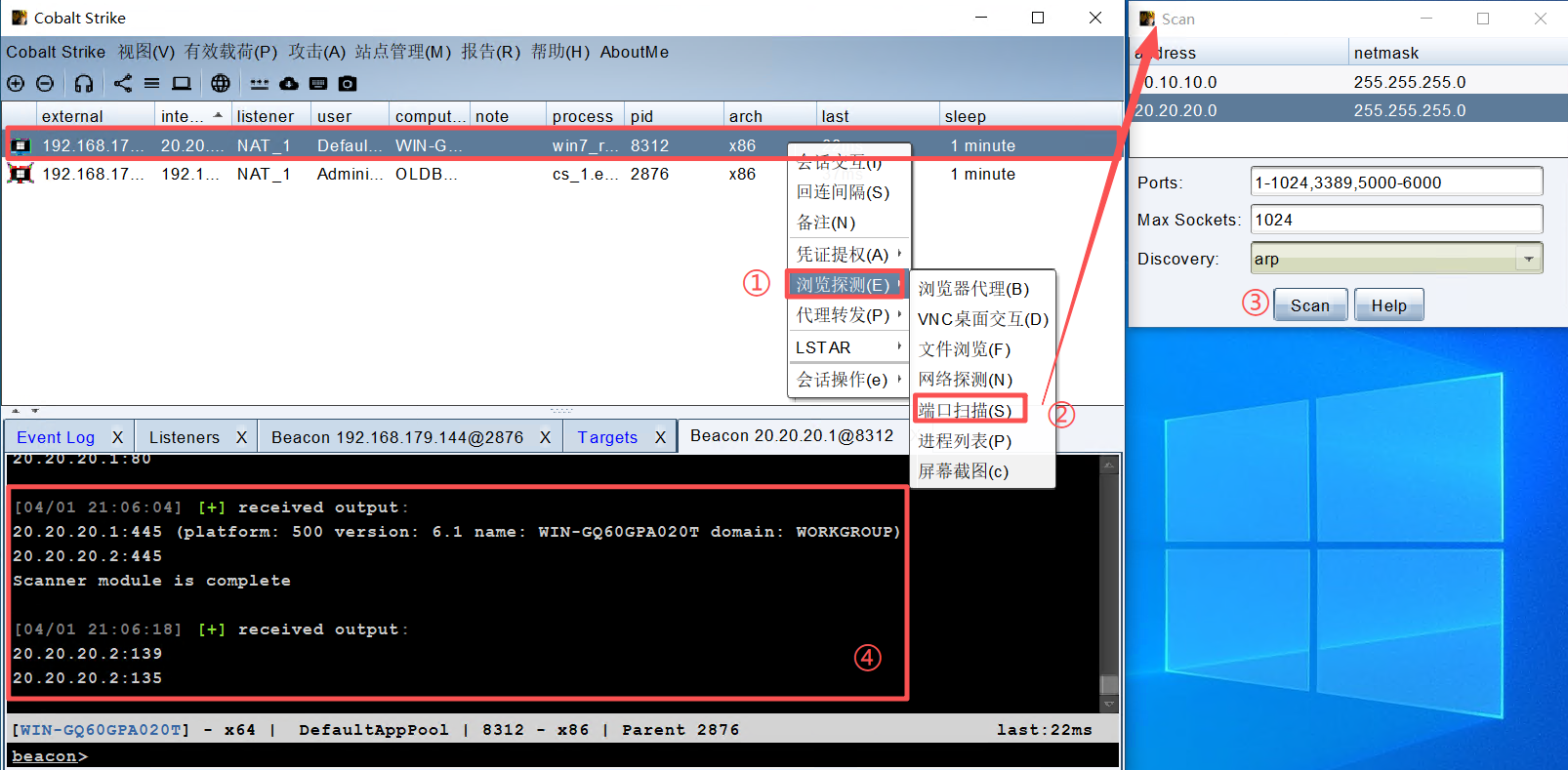
Task: Click the Cobalt Strike title bar icon
Action: [x=19, y=18]
